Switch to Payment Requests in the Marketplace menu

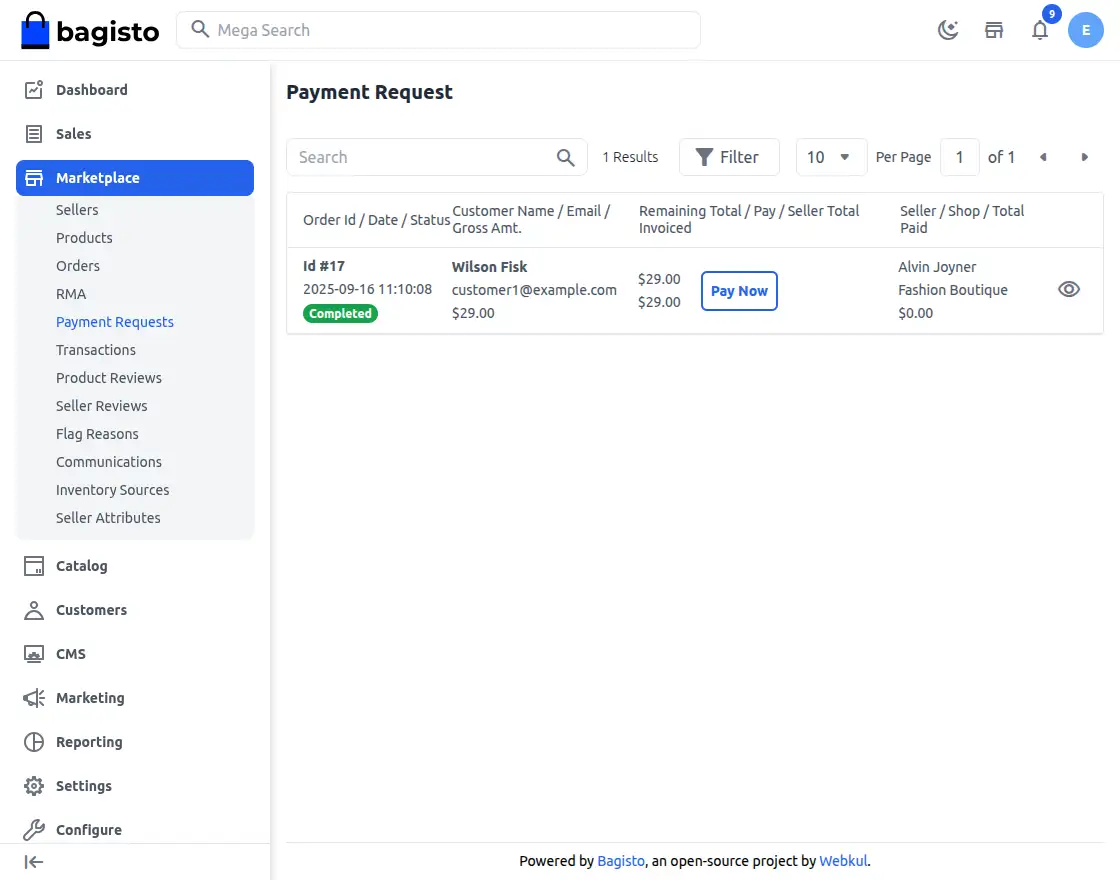click(x=115, y=321)
